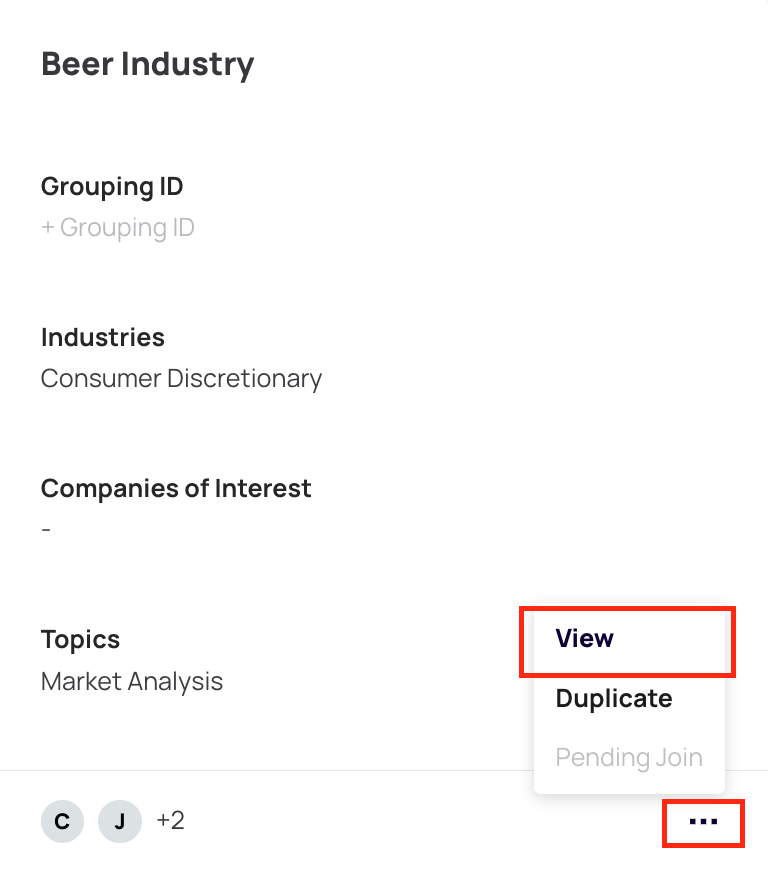Screen dimensions: 768x892
Task: Add a Grouping ID via the placeholder
Action: click(127, 228)
